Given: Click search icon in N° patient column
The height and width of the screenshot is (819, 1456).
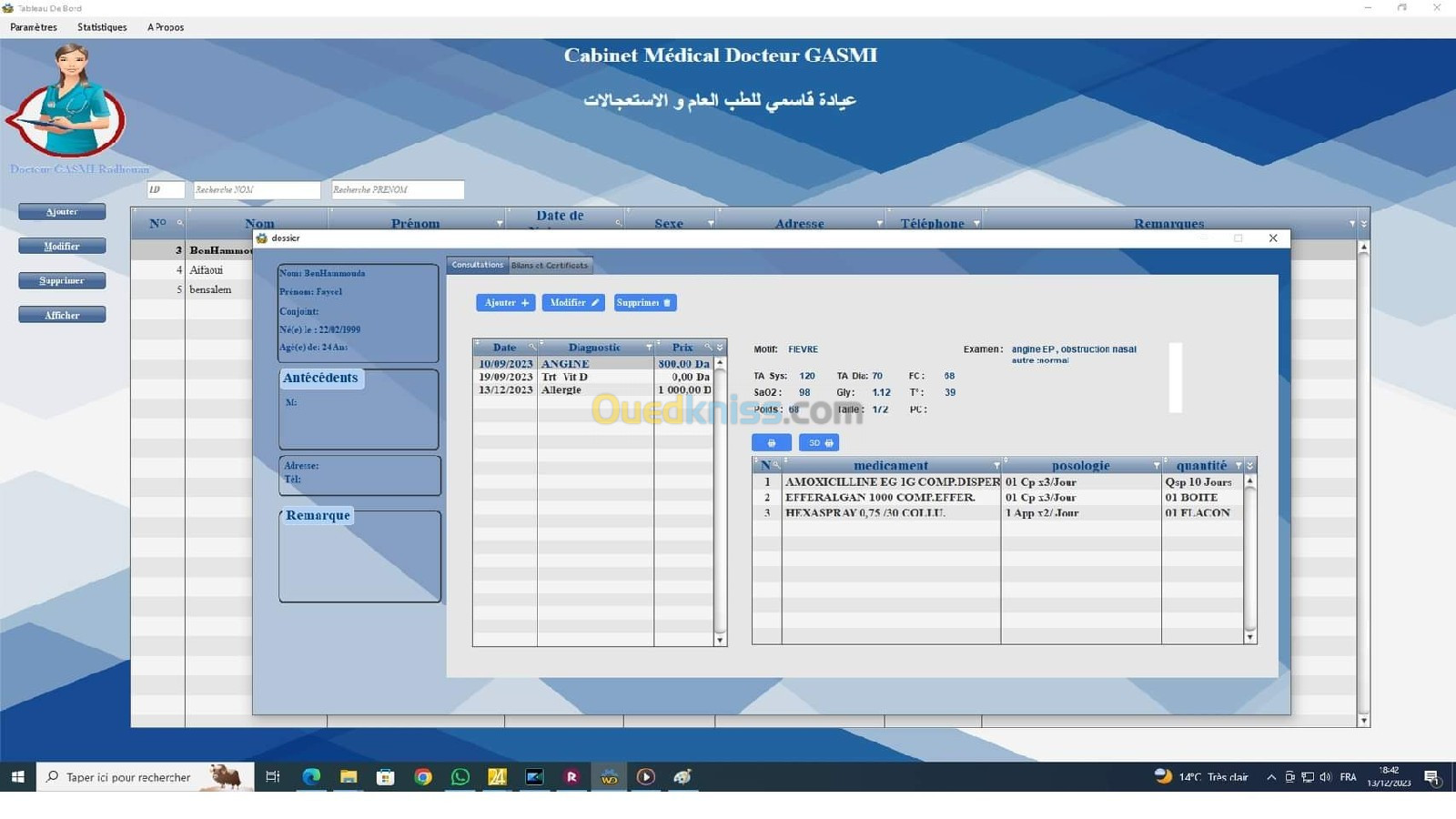Looking at the screenshot, I should point(179,223).
